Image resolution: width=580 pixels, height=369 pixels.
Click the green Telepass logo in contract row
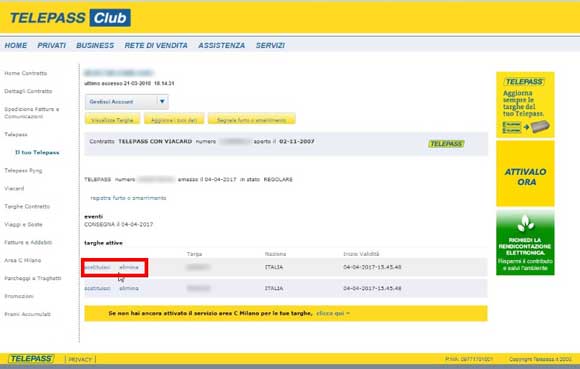[x=446, y=144]
